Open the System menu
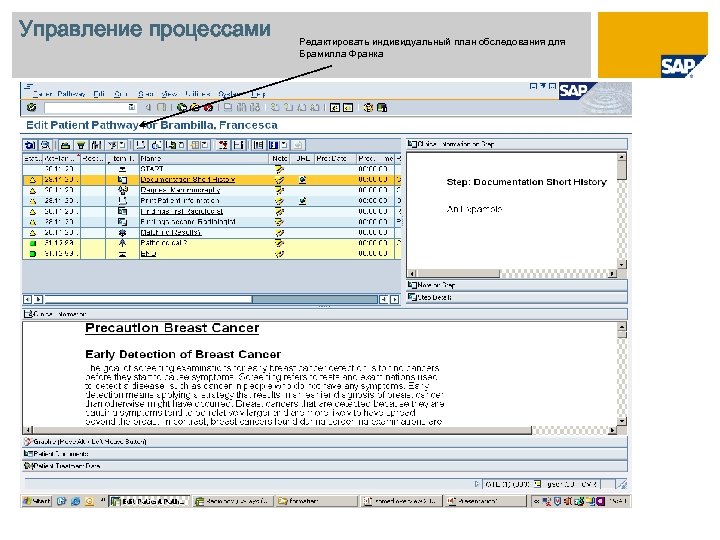 [x=231, y=94]
